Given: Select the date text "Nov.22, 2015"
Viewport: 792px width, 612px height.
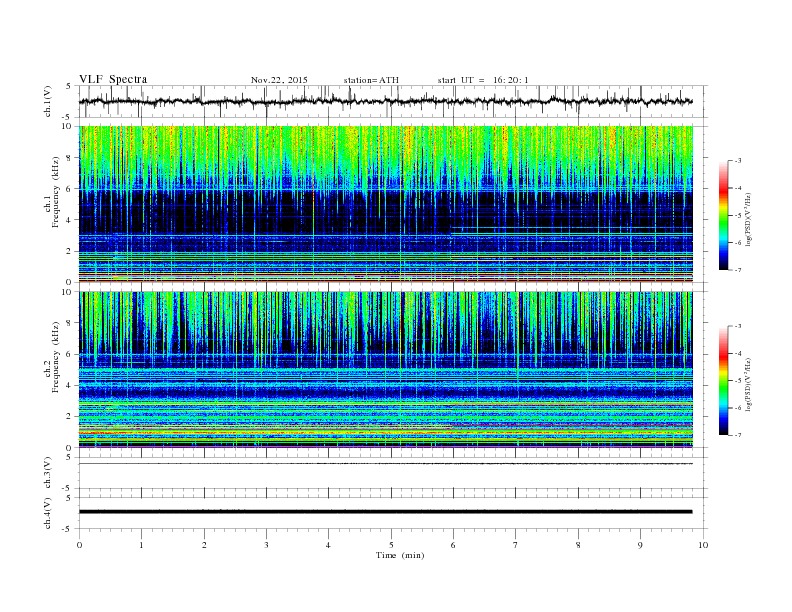Looking at the screenshot, I should 279,80.
